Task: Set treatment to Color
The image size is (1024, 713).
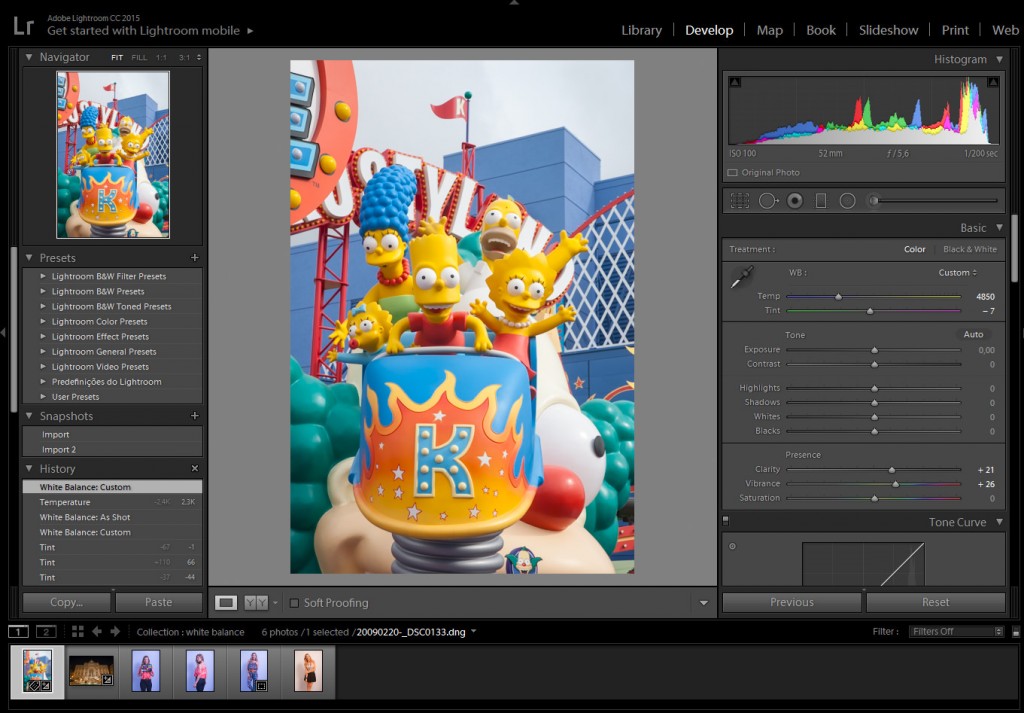Action: coord(914,249)
